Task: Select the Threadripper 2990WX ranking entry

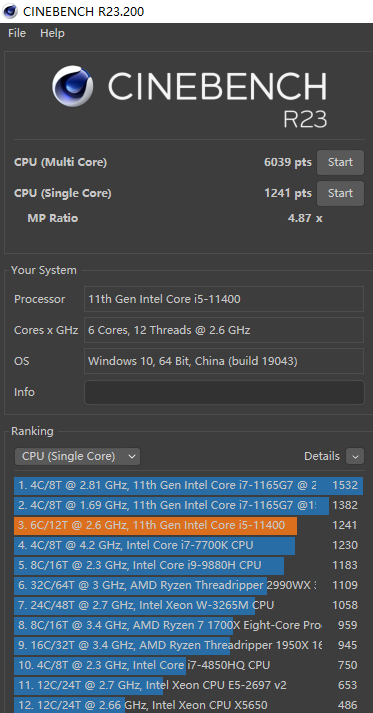Action: 188,585
